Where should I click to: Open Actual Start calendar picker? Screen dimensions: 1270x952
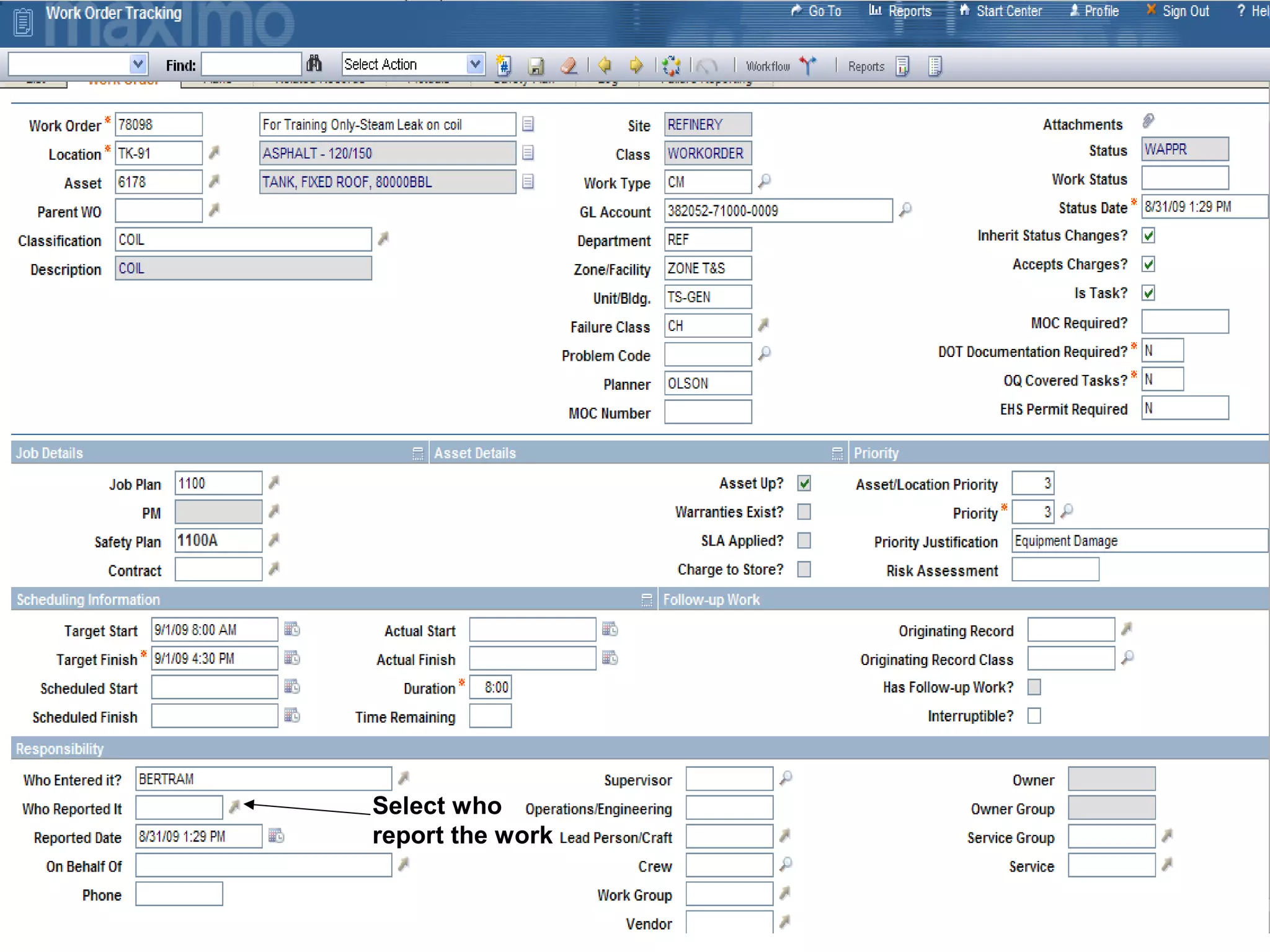coord(610,629)
